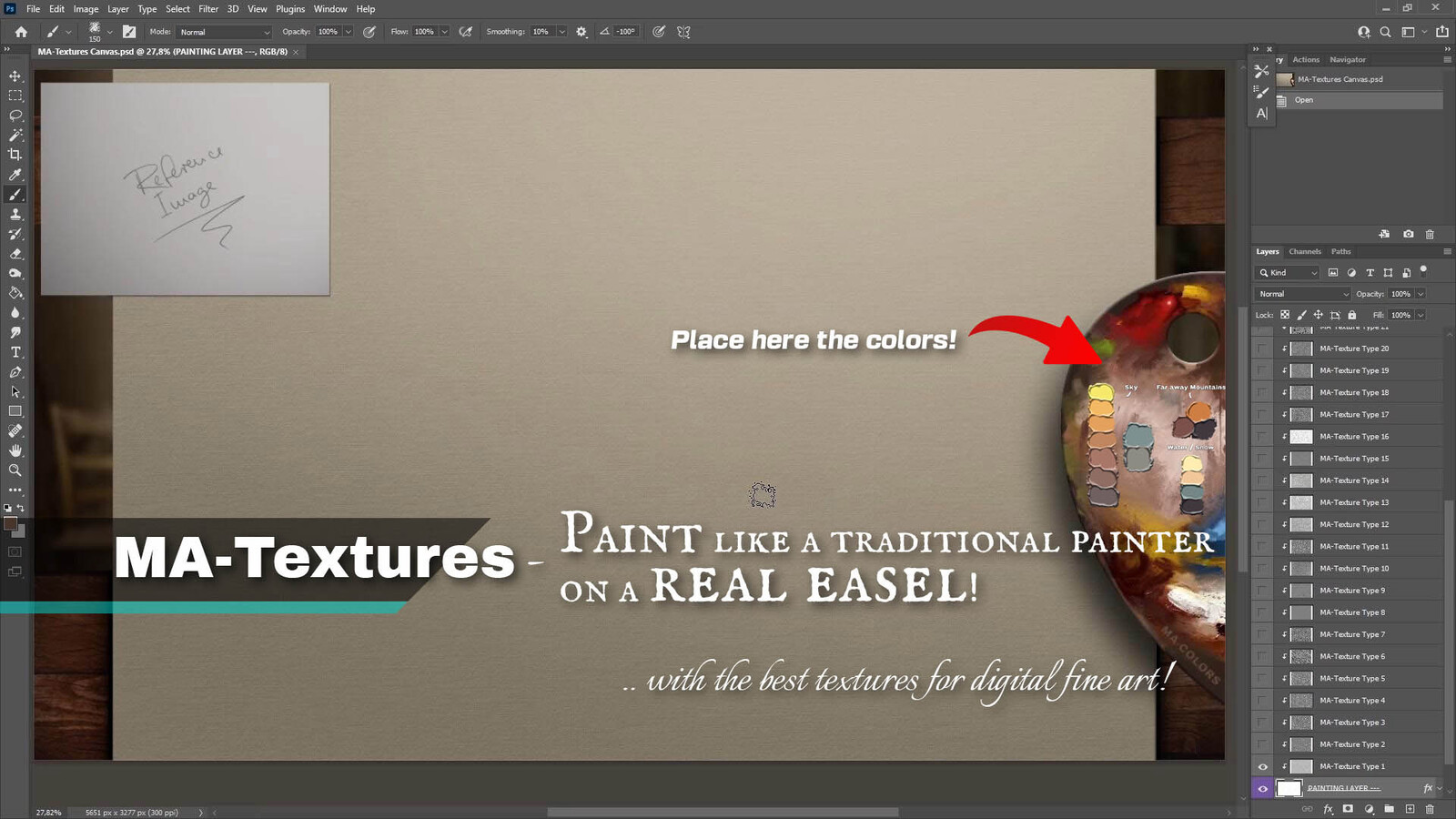
Task: Open the layer Fill slider dropdown
Action: [1421, 315]
